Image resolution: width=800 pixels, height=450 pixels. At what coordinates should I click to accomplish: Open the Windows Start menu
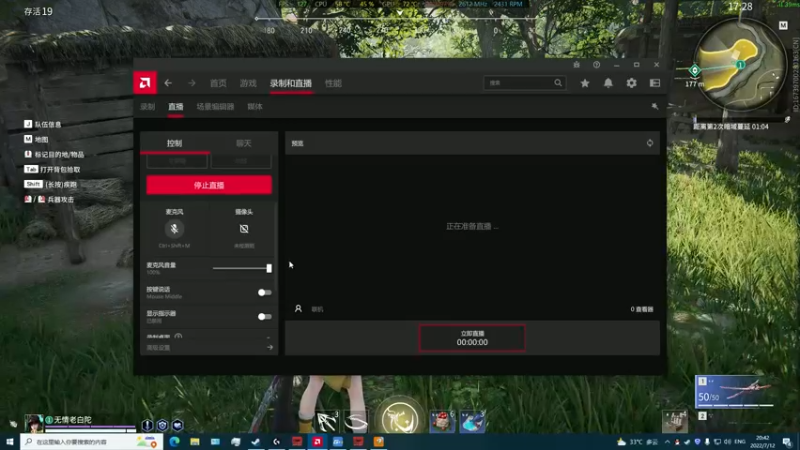(10, 441)
